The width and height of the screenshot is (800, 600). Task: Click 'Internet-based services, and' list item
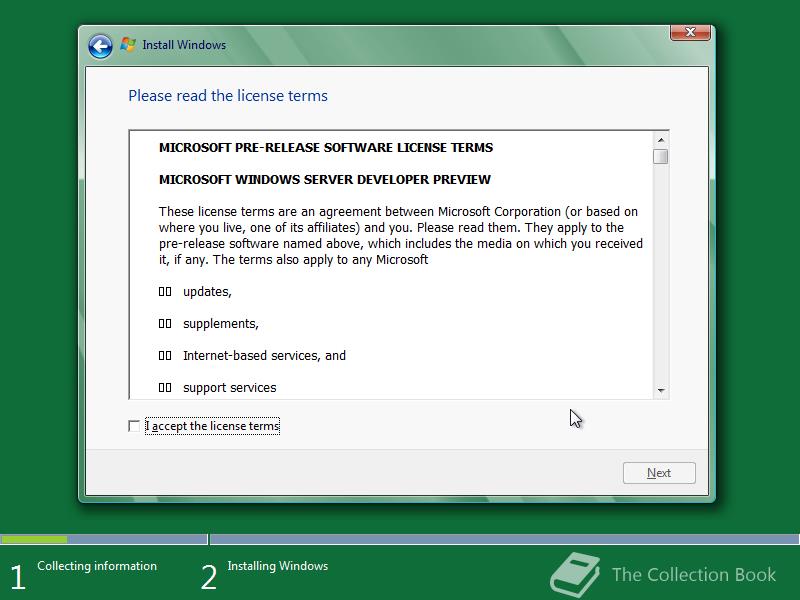pos(264,356)
